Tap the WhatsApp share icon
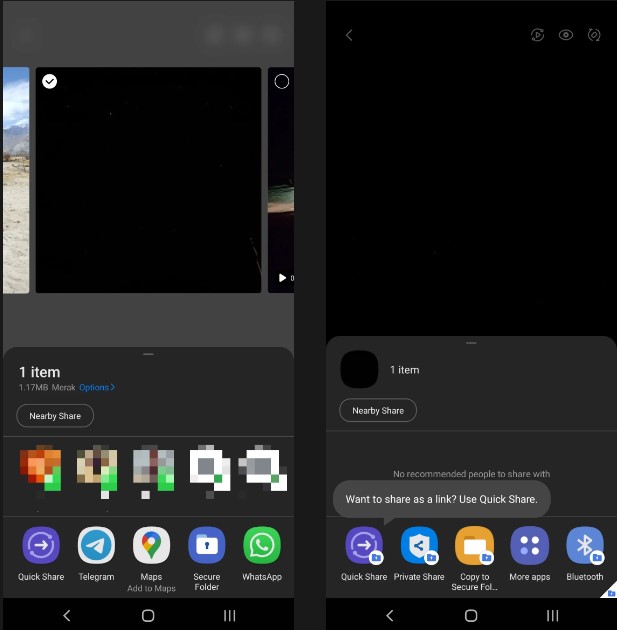617x630 pixels. click(261, 545)
